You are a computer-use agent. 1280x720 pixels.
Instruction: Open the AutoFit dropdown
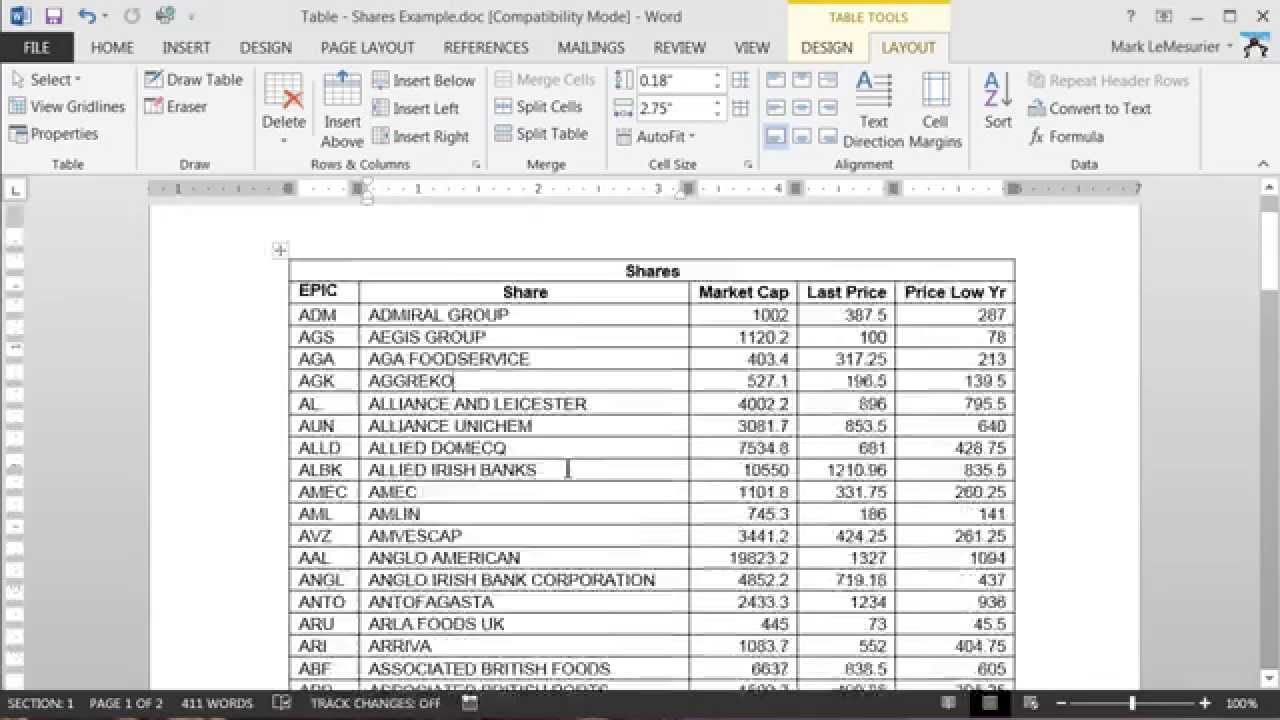655,136
